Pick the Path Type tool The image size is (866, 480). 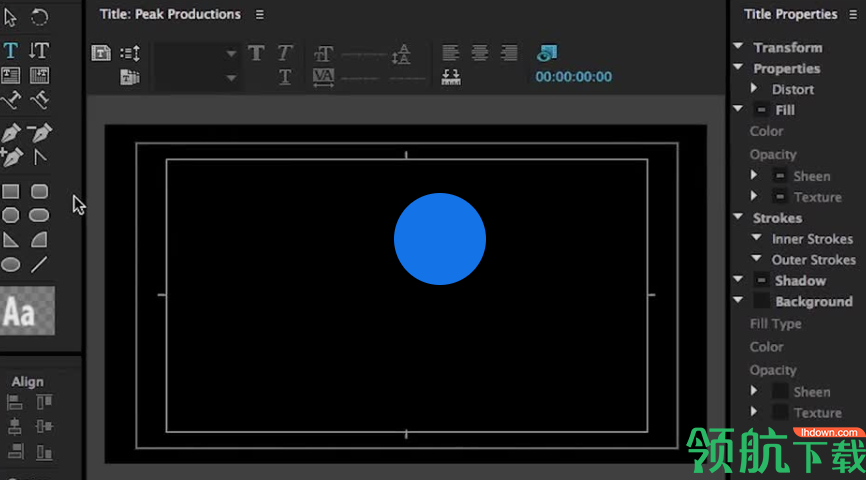click(x=11, y=101)
